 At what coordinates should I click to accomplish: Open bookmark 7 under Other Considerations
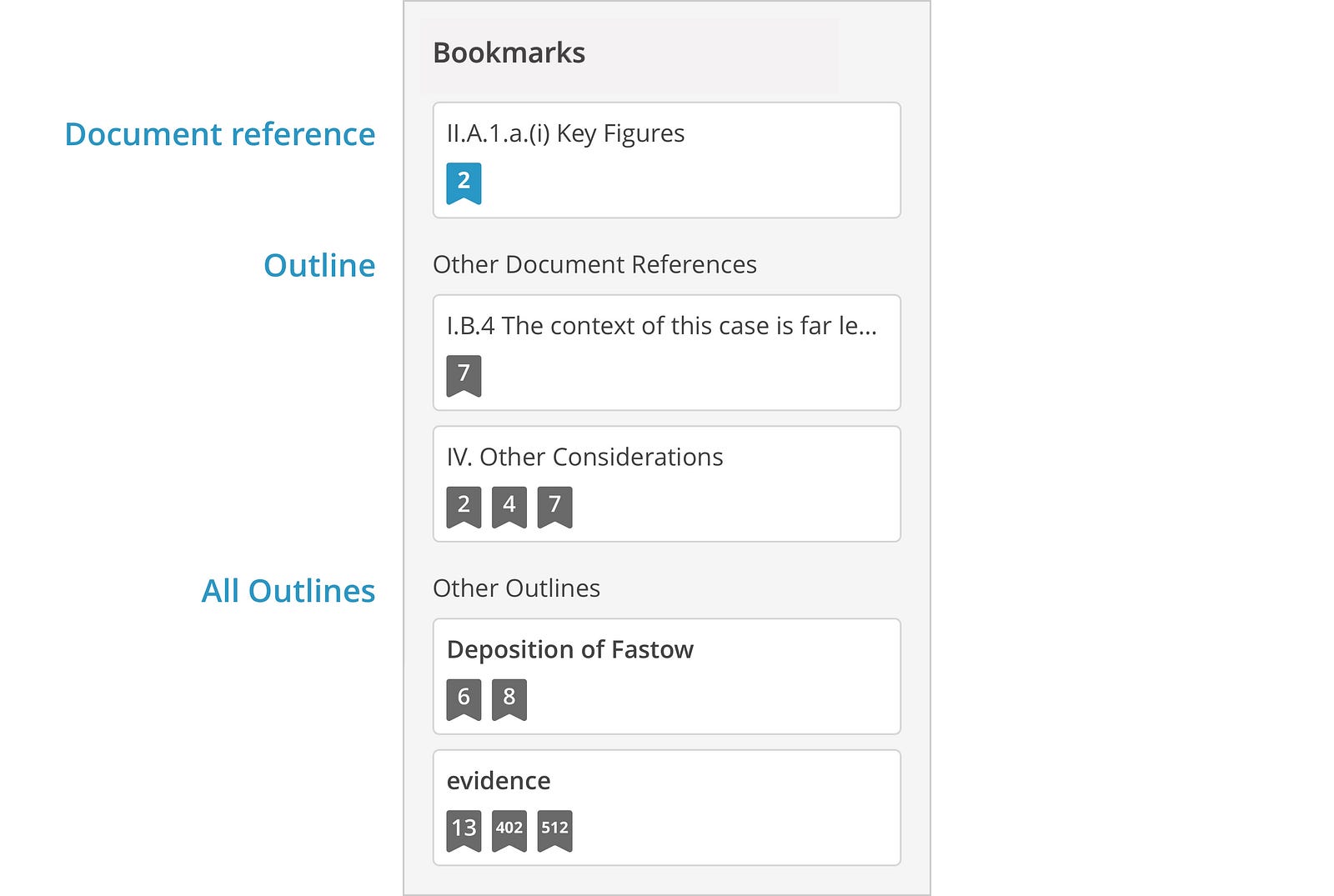(x=554, y=506)
